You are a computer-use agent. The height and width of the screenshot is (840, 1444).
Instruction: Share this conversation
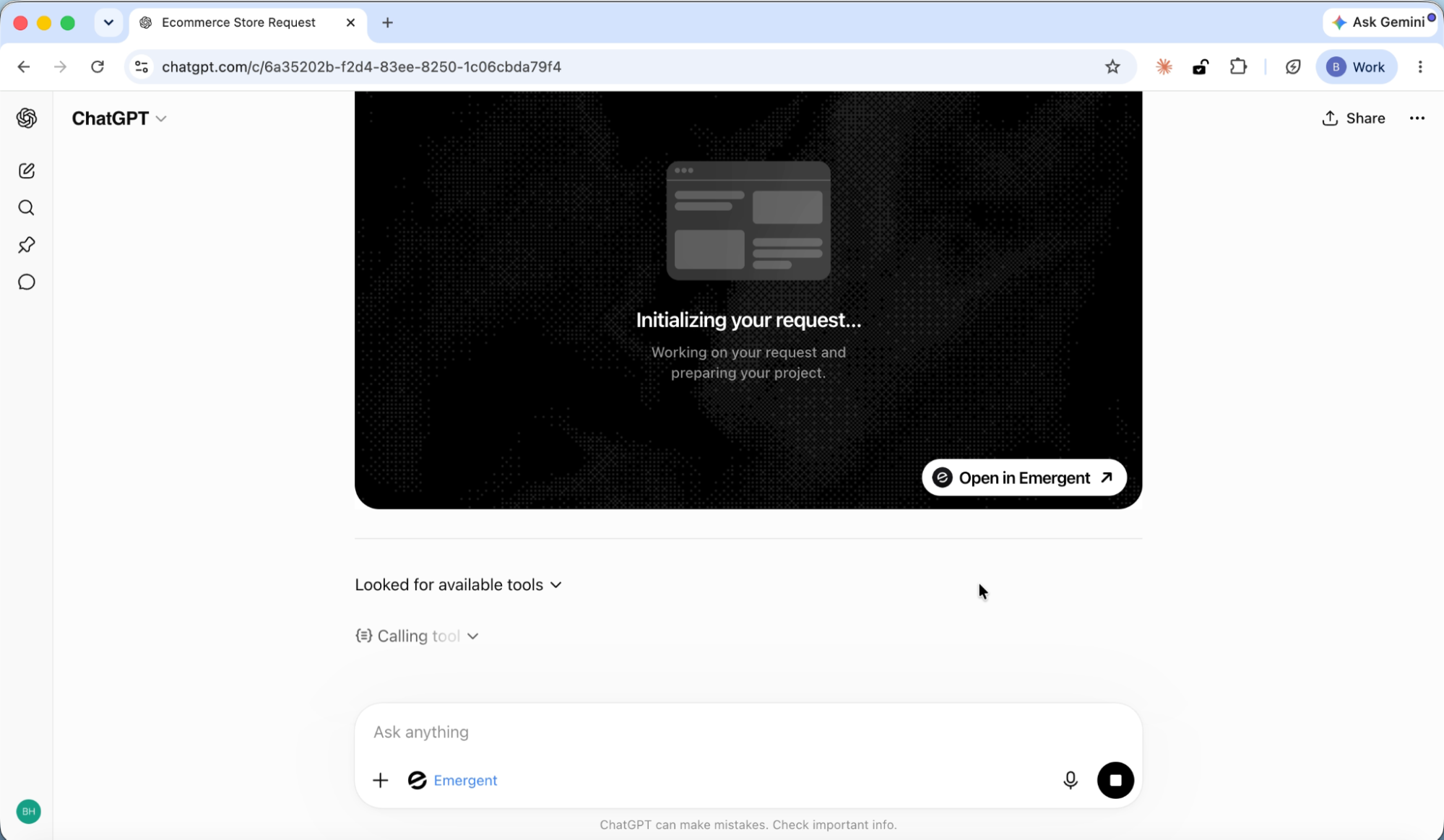click(1353, 118)
